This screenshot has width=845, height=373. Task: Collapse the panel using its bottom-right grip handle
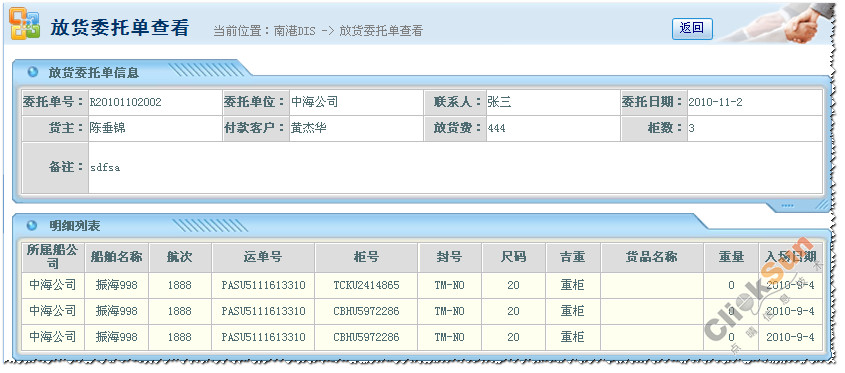point(821,205)
